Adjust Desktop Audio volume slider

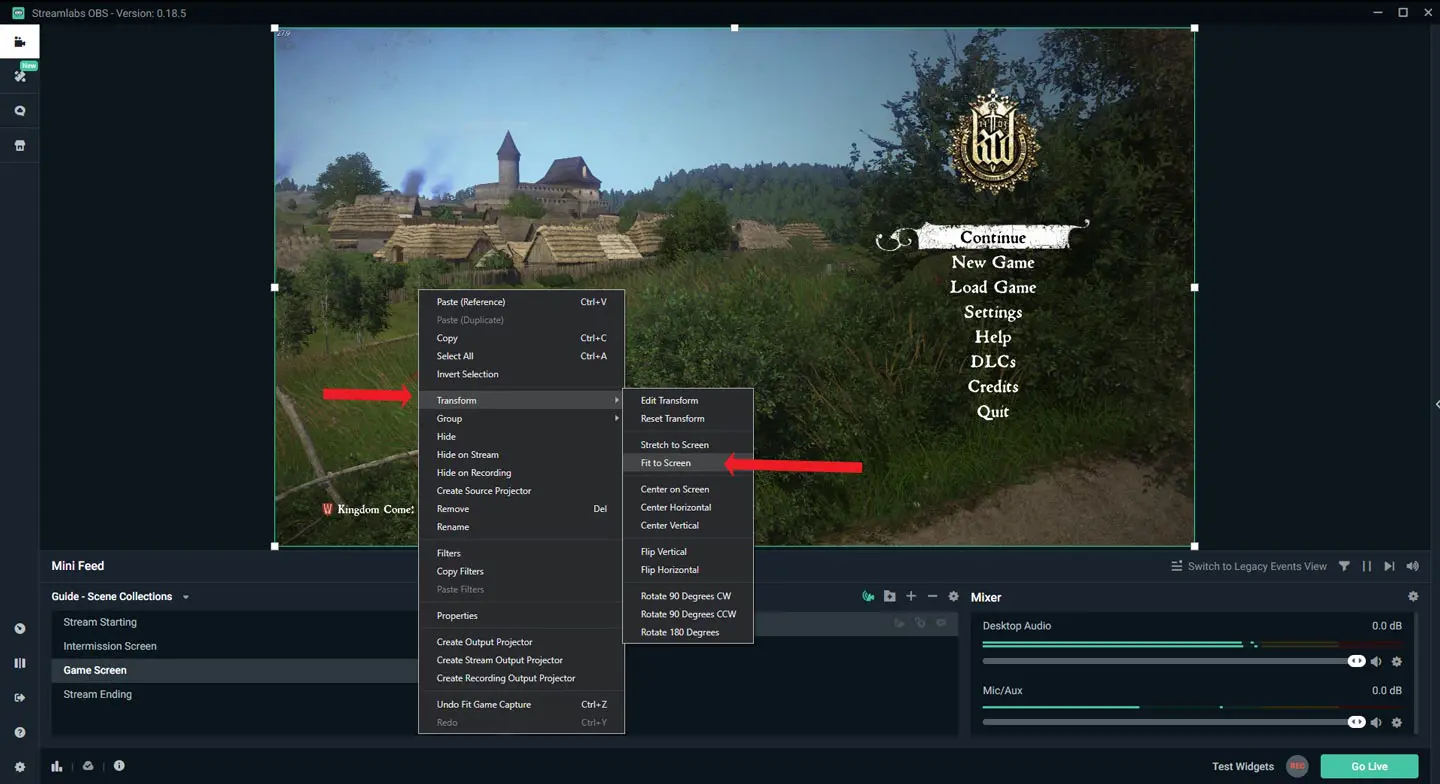coord(1174,661)
